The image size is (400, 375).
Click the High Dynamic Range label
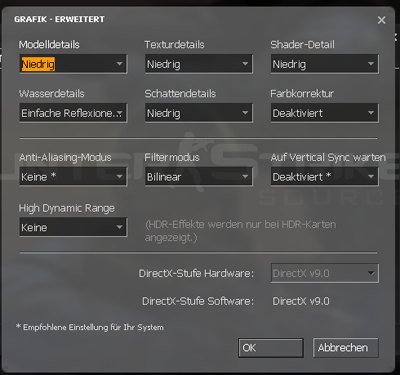pyautogui.click(x=67, y=208)
